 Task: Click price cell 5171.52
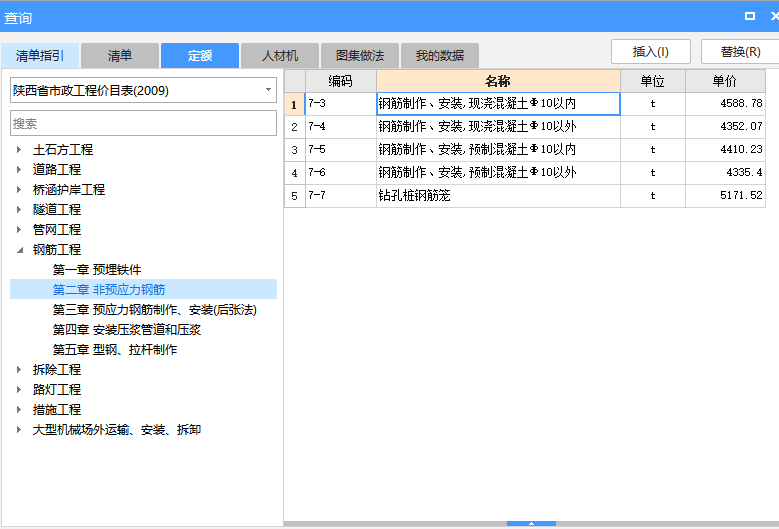point(725,196)
